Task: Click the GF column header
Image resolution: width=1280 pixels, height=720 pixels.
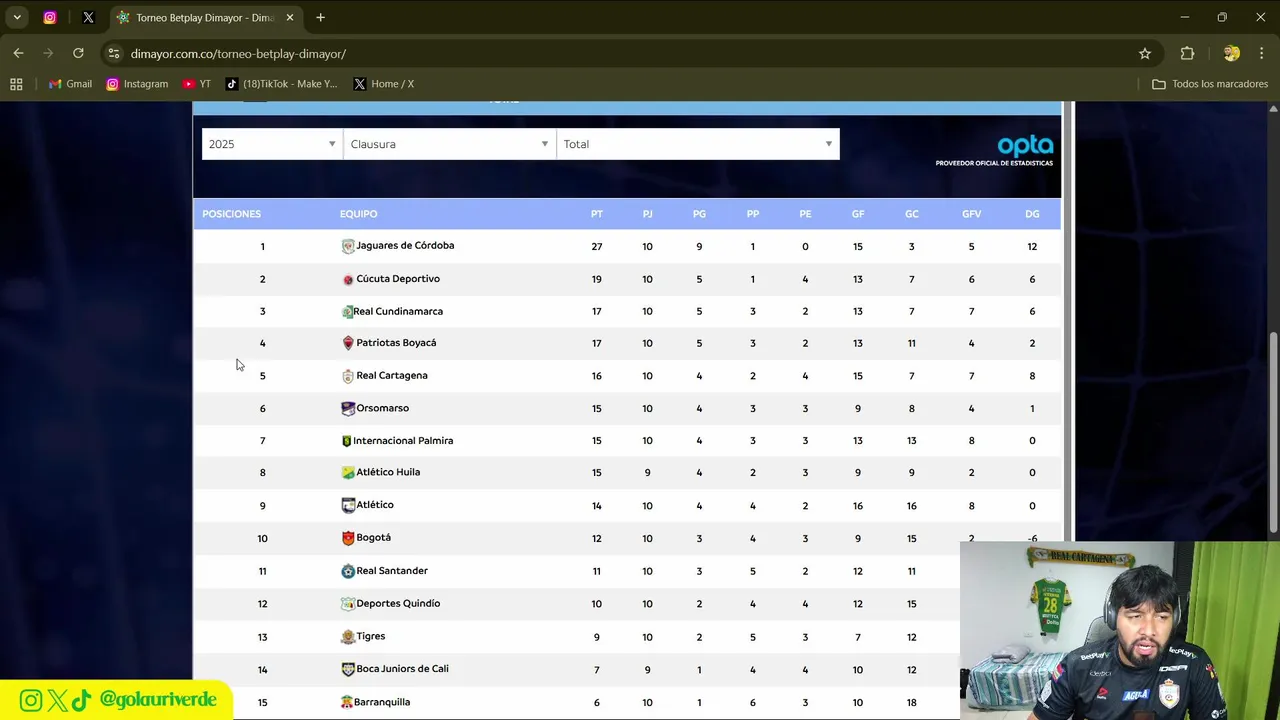Action: [858, 214]
